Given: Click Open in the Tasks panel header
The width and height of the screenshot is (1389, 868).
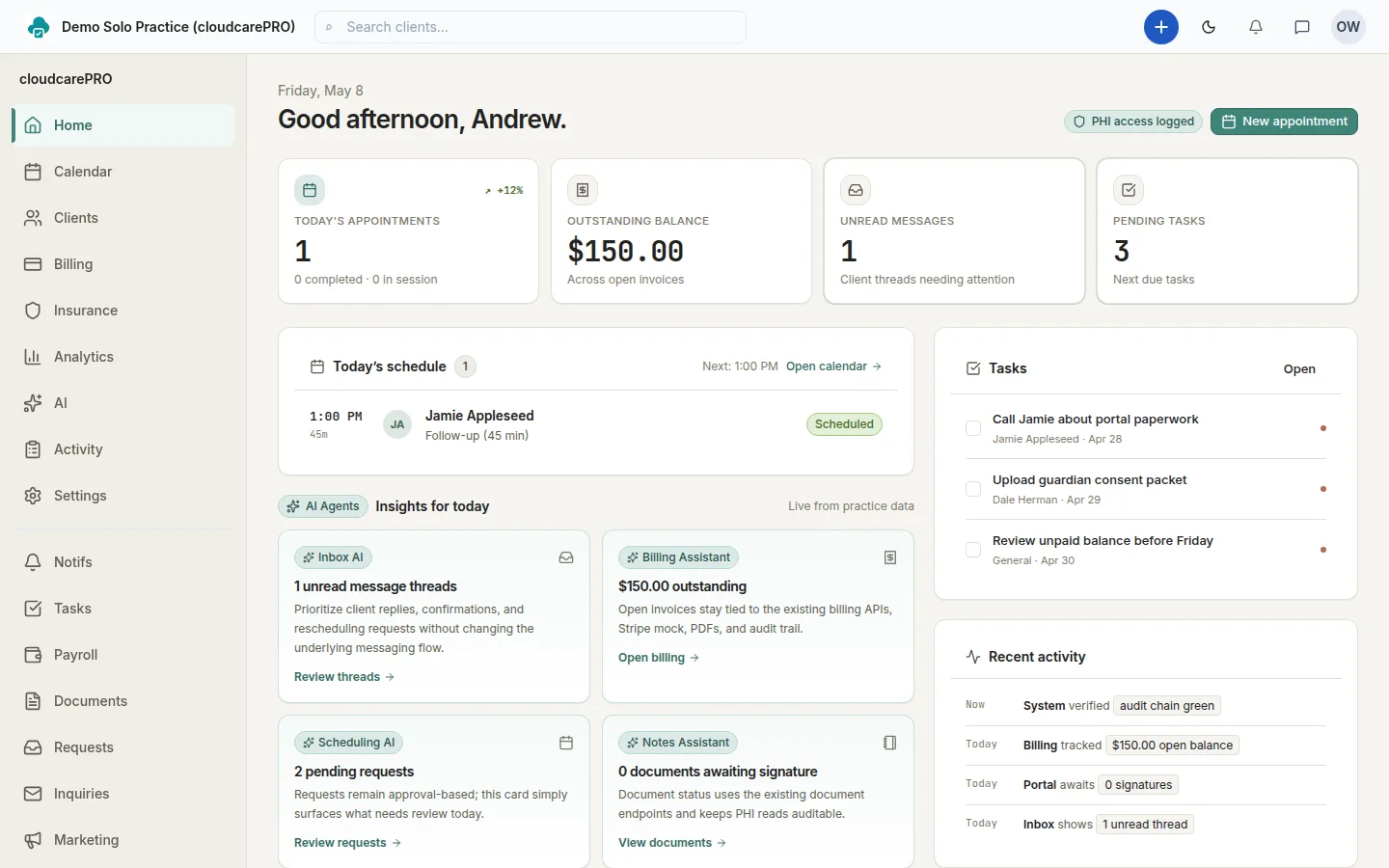Looking at the screenshot, I should [1299, 369].
